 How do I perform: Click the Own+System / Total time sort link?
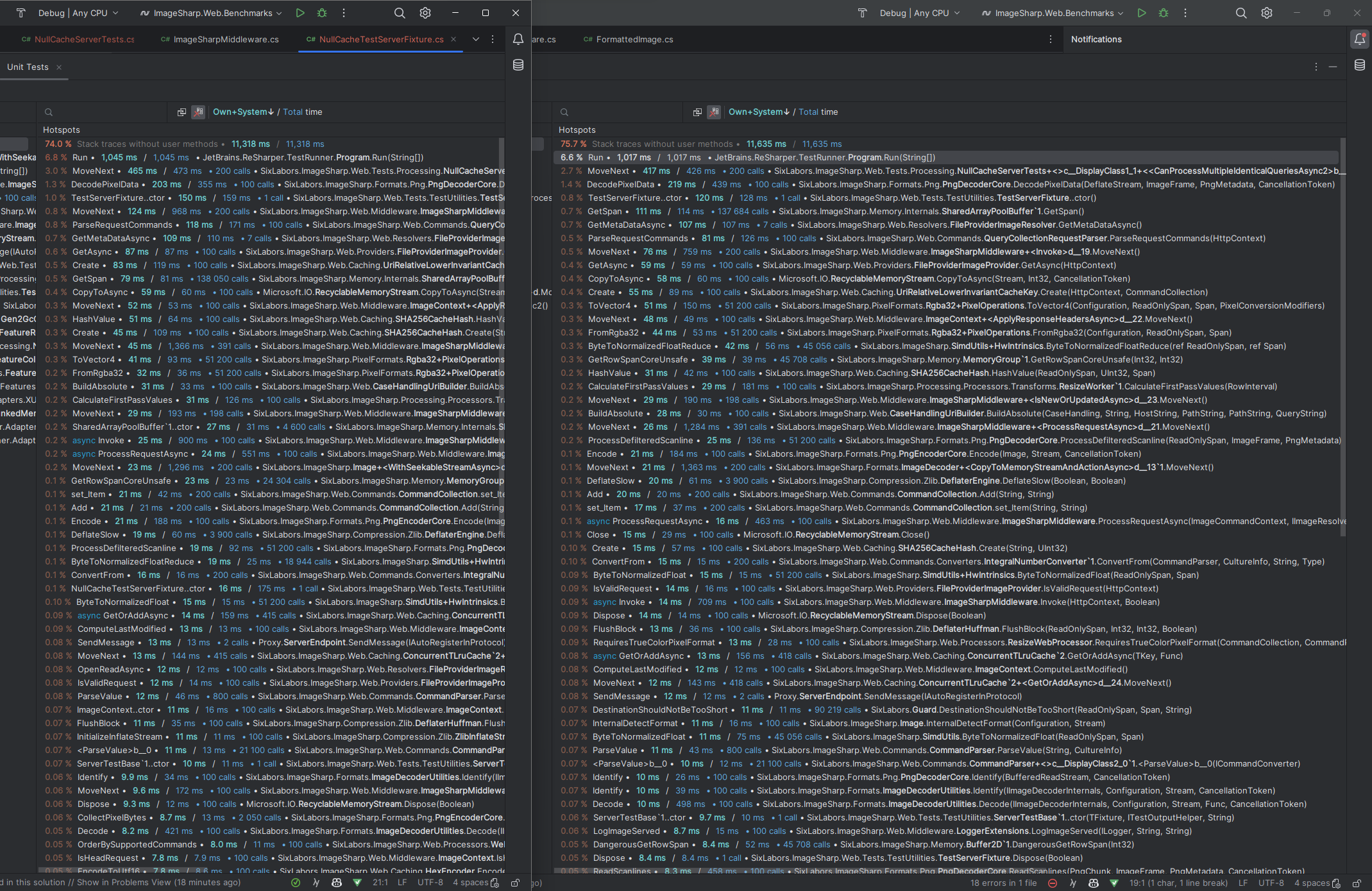point(269,112)
